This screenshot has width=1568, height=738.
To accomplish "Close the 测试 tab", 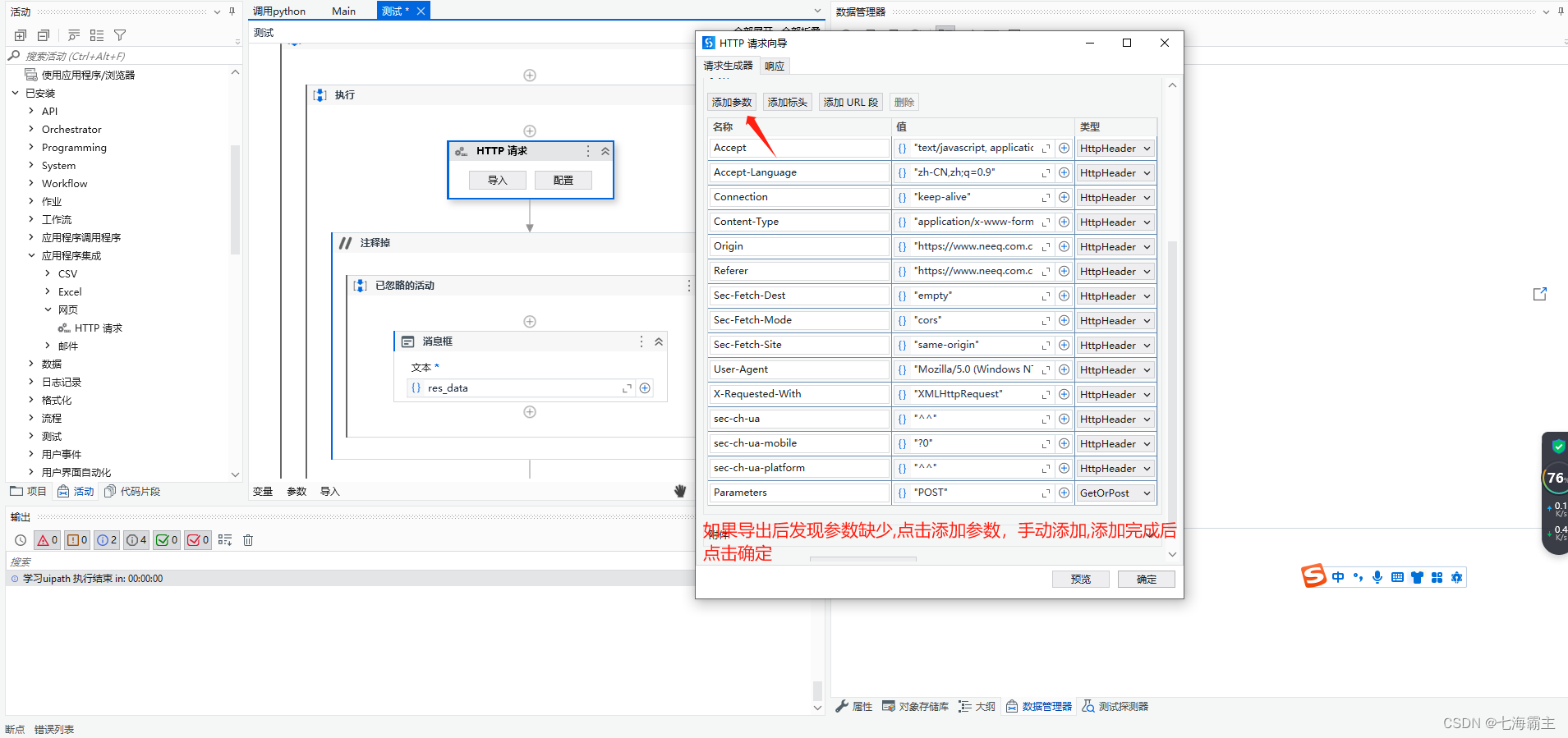I will click(x=421, y=11).
